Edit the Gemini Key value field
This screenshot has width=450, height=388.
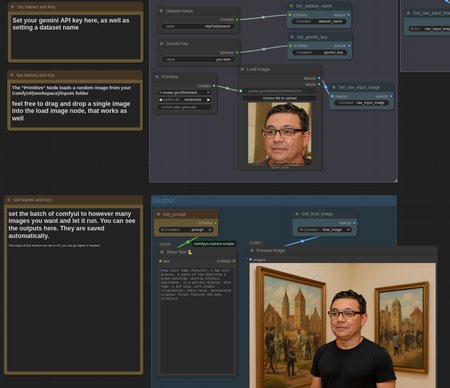click(198, 60)
